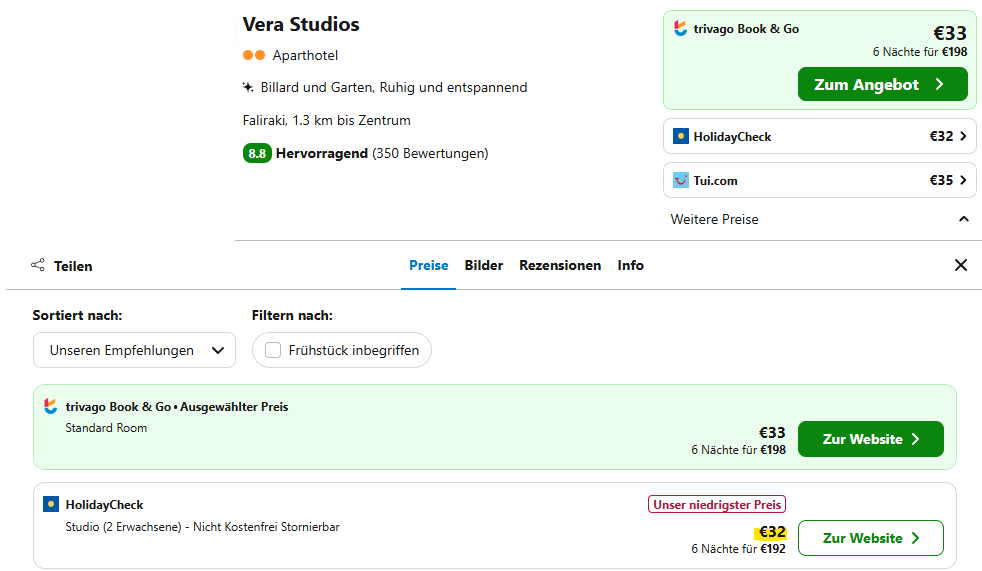This screenshot has height=571, width=982.
Task: Open the Tui.com €35 offer chevron
Action: (963, 180)
